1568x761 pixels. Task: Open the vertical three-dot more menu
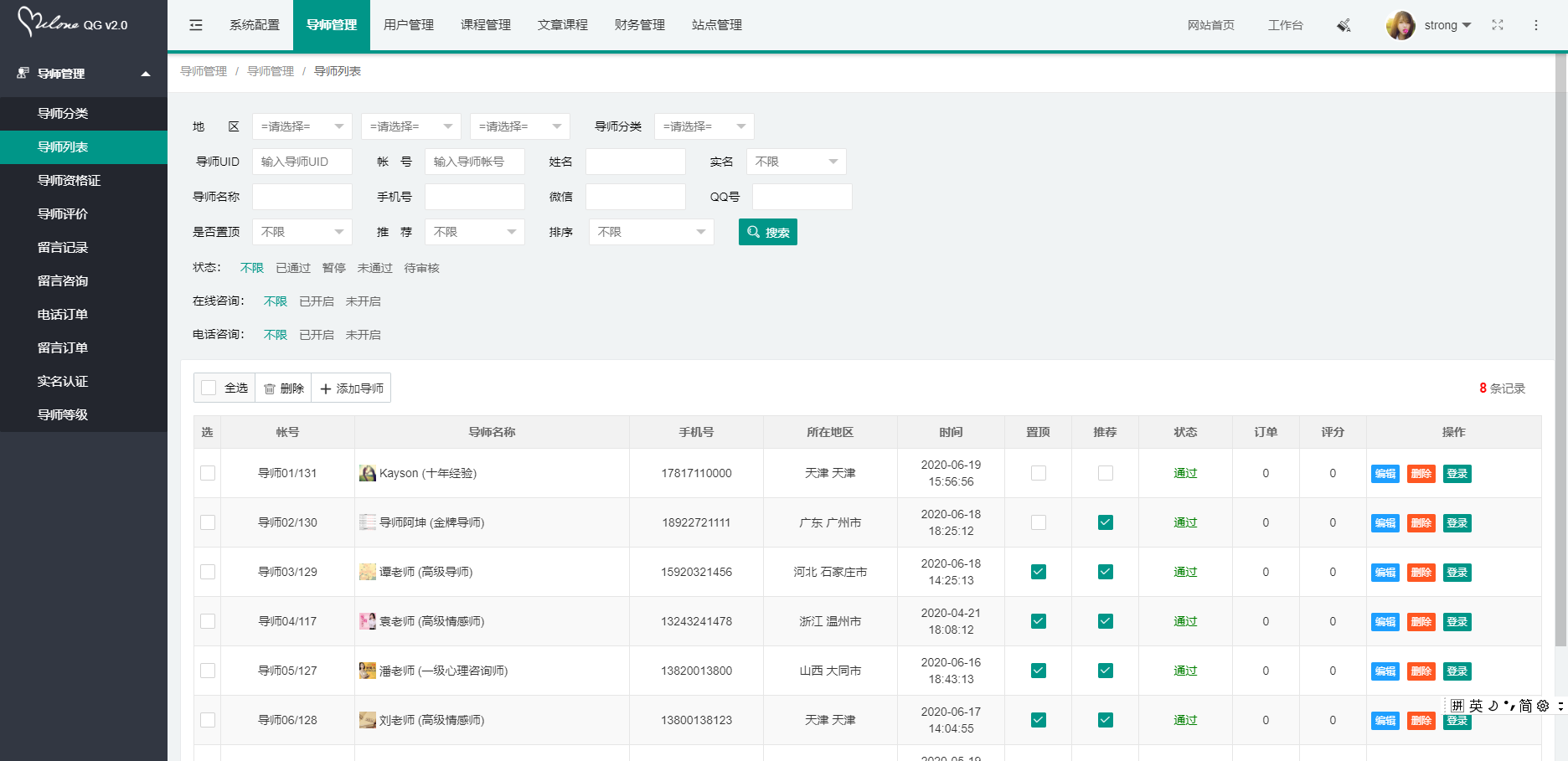pyautogui.click(x=1536, y=25)
